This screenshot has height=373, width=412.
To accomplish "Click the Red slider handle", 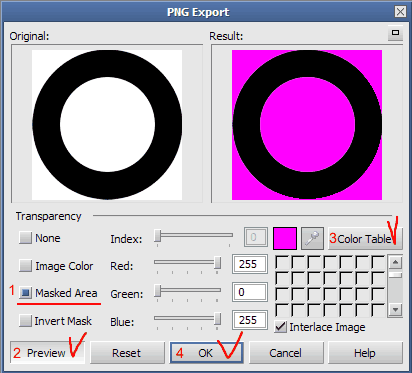I will (x=217, y=263).
